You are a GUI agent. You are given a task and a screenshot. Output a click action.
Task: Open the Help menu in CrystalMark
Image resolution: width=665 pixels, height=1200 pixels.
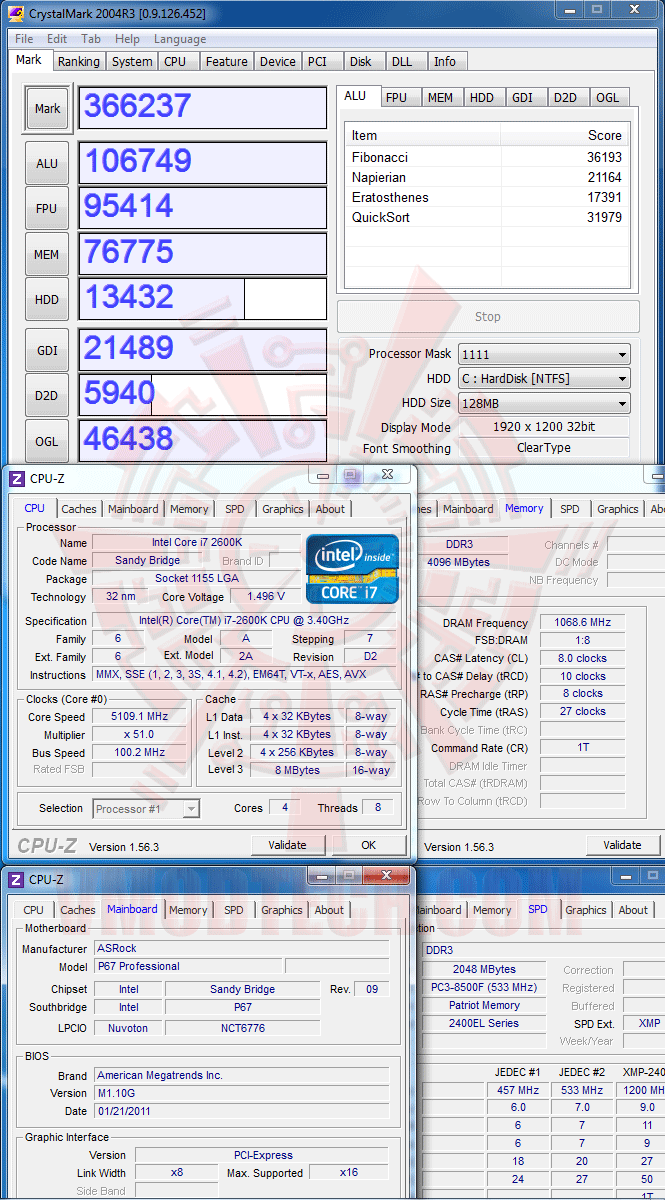pyautogui.click(x=127, y=39)
